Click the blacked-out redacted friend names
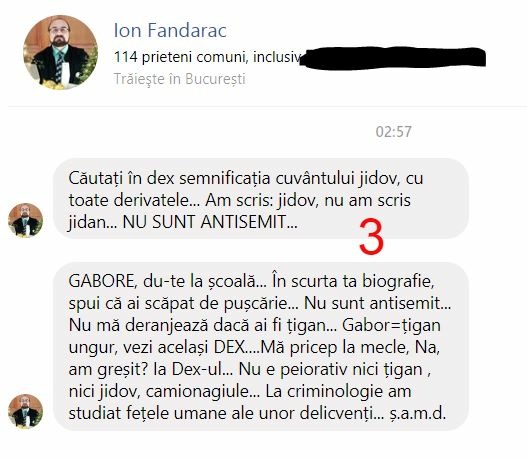 (393, 58)
